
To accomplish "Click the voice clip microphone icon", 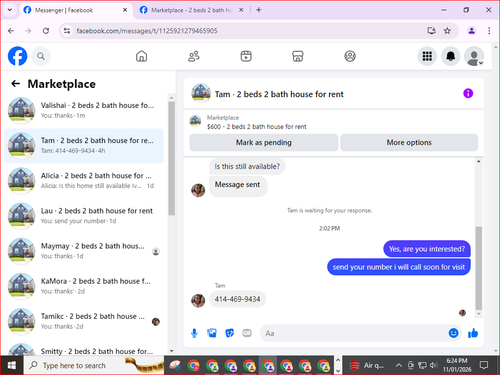I will (194, 333).
